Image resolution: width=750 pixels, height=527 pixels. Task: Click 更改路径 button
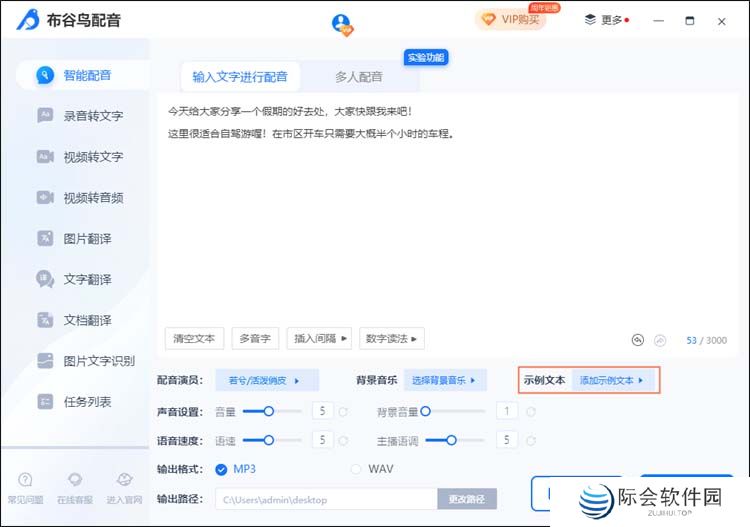point(466,499)
